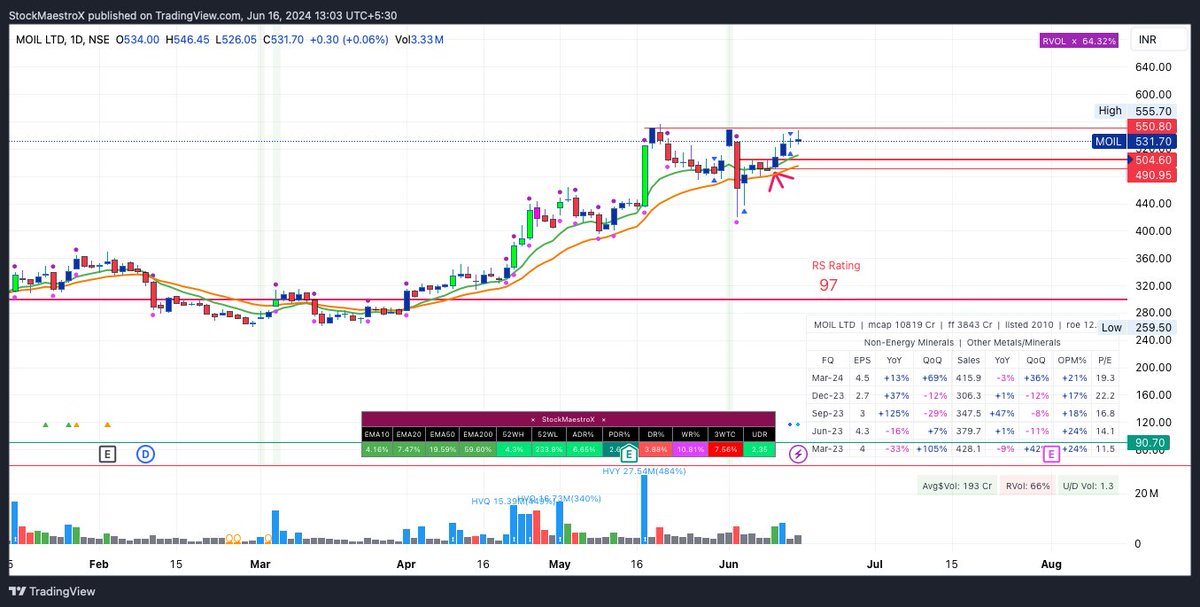Viewport: 1200px width, 607px height.
Task: Click the H546.45 high value in header
Action: coord(187,40)
